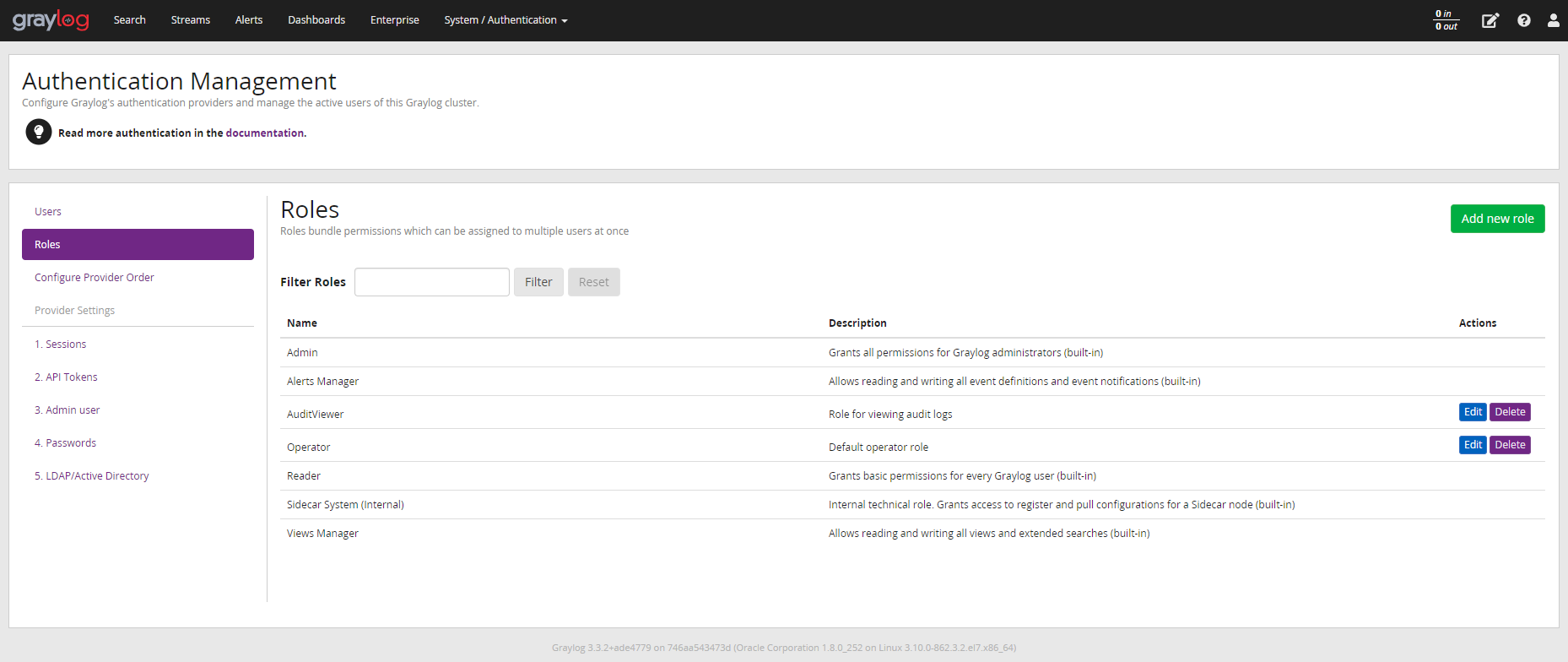Delete the AuditViewer role

pyautogui.click(x=1510, y=412)
